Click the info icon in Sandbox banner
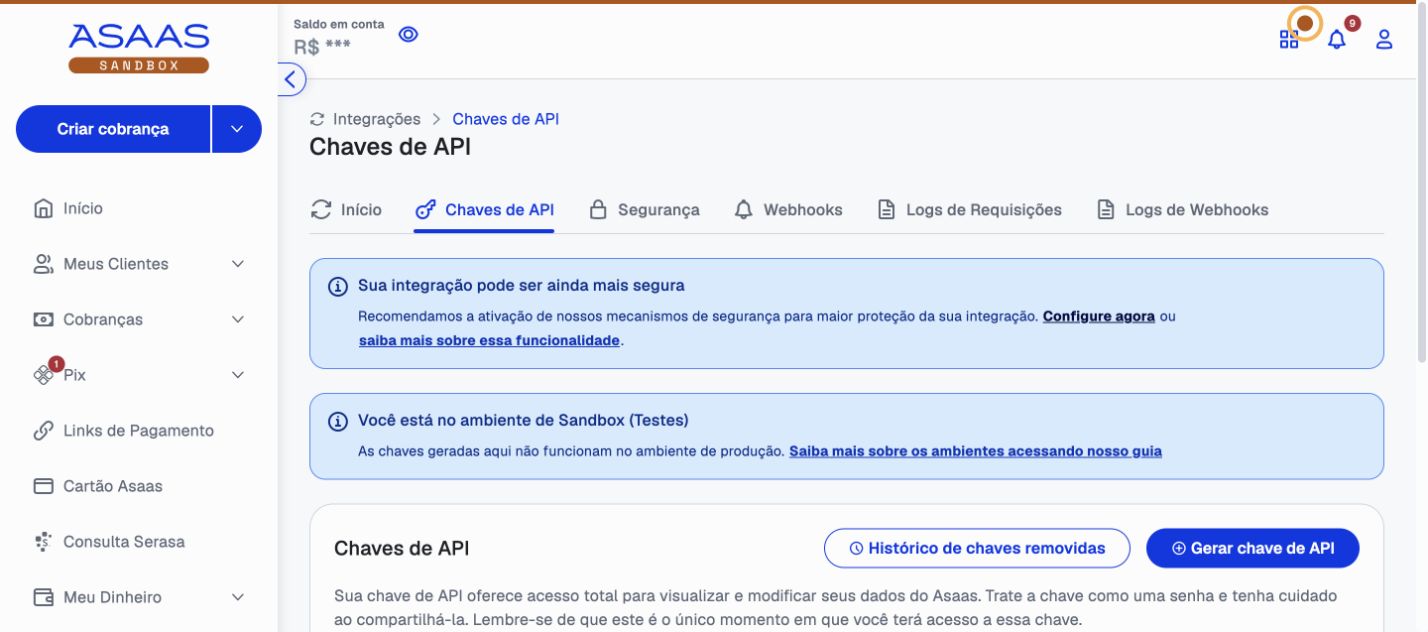The height and width of the screenshot is (632, 1428). (338, 421)
